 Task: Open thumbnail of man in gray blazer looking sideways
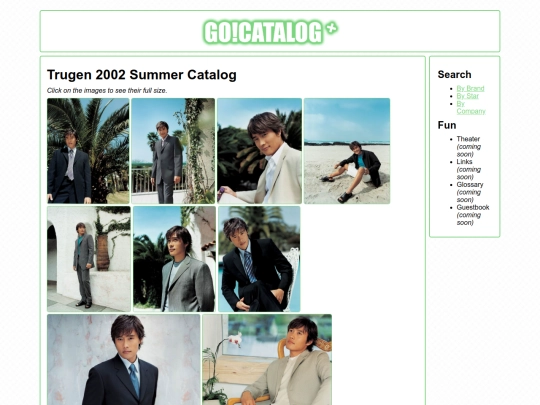pos(174,259)
